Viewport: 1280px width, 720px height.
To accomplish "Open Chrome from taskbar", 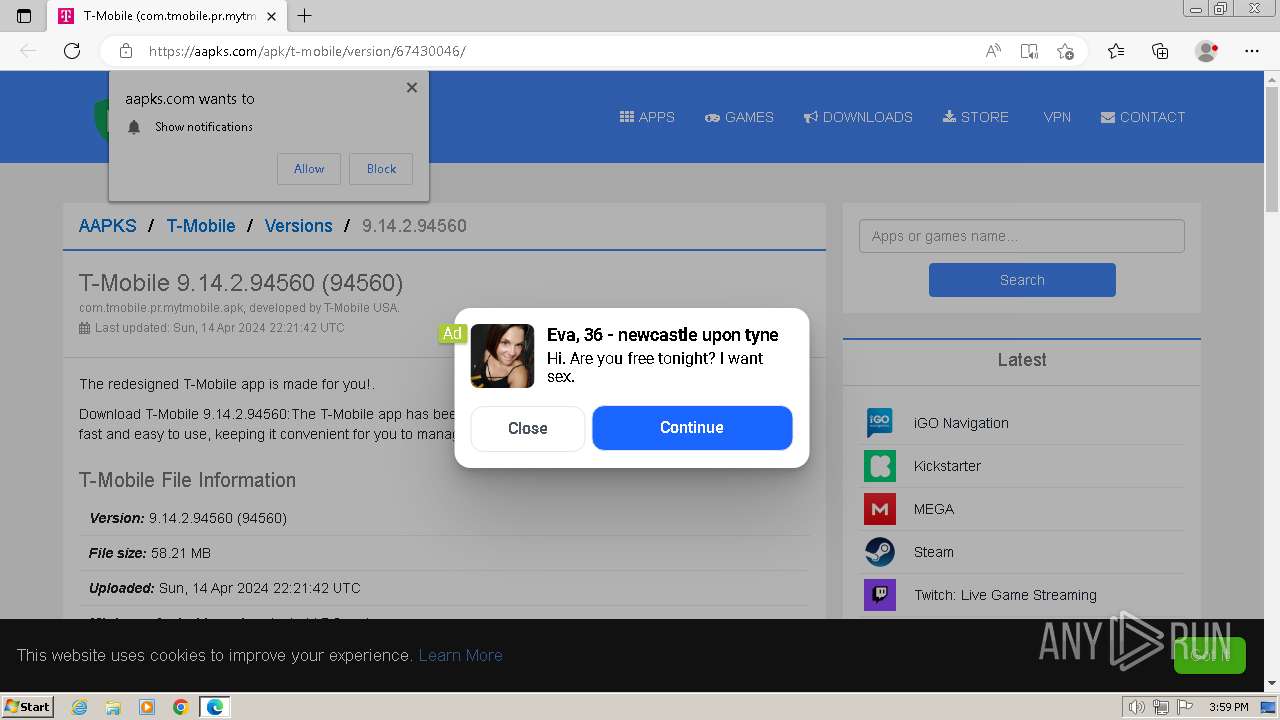I will [x=181, y=707].
